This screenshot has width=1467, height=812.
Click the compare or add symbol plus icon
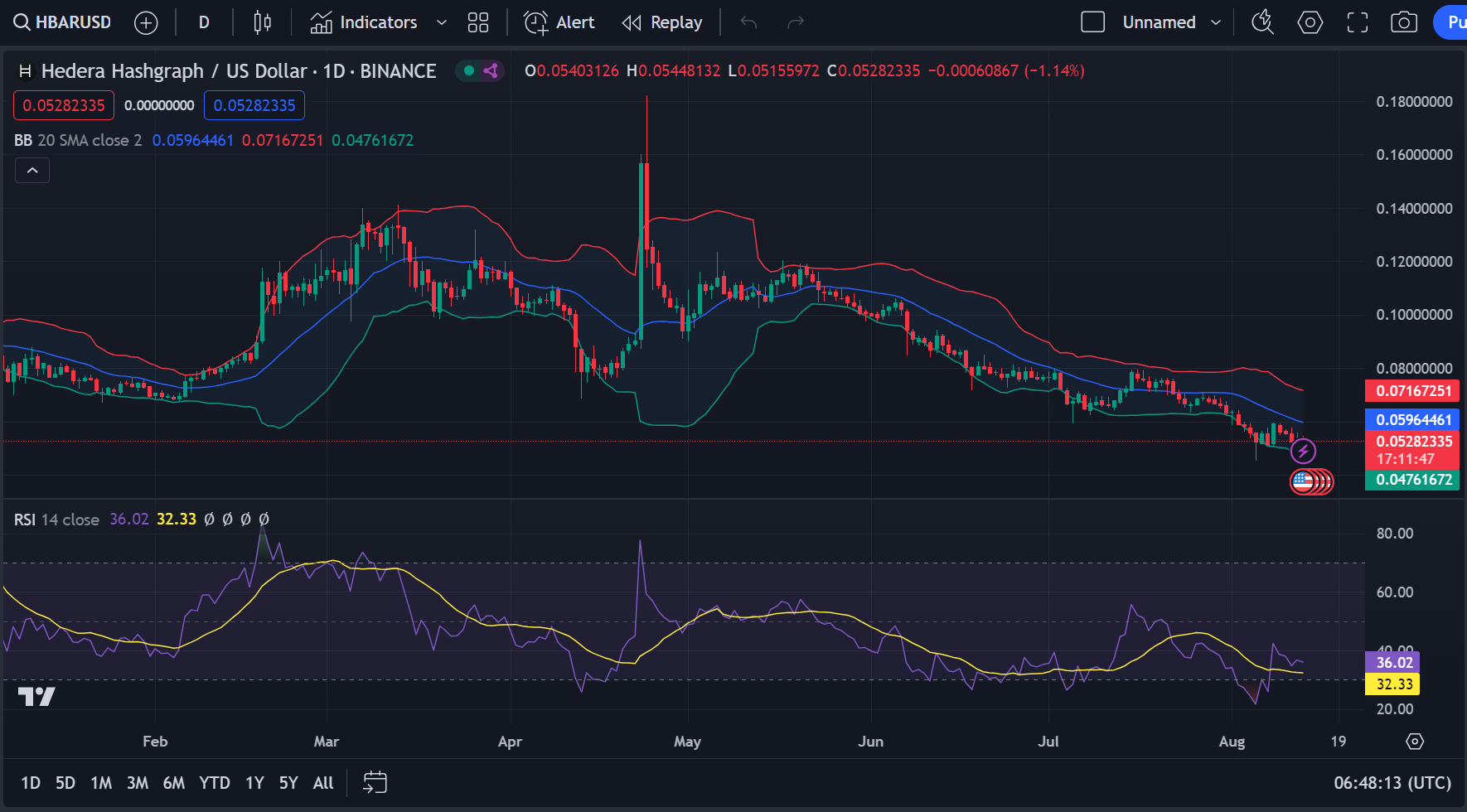click(x=146, y=22)
